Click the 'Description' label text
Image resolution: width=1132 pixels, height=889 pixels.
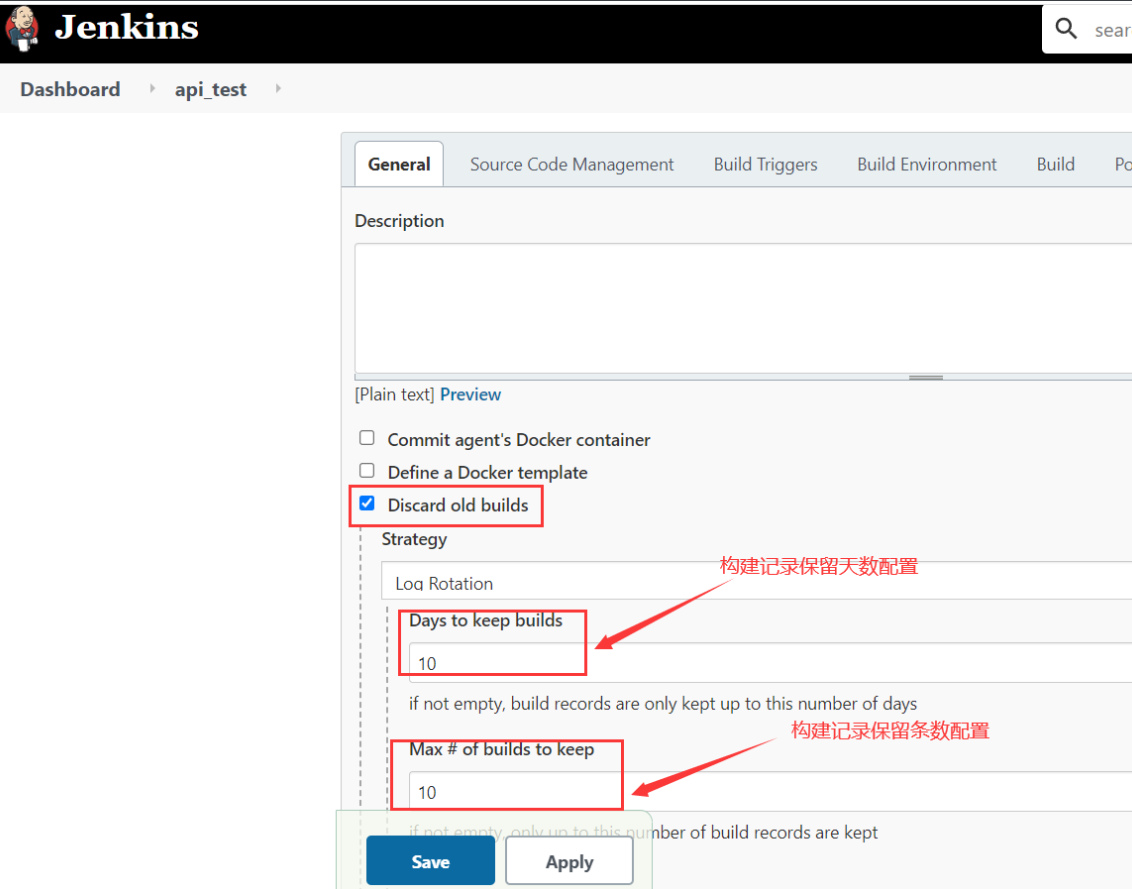click(399, 221)
